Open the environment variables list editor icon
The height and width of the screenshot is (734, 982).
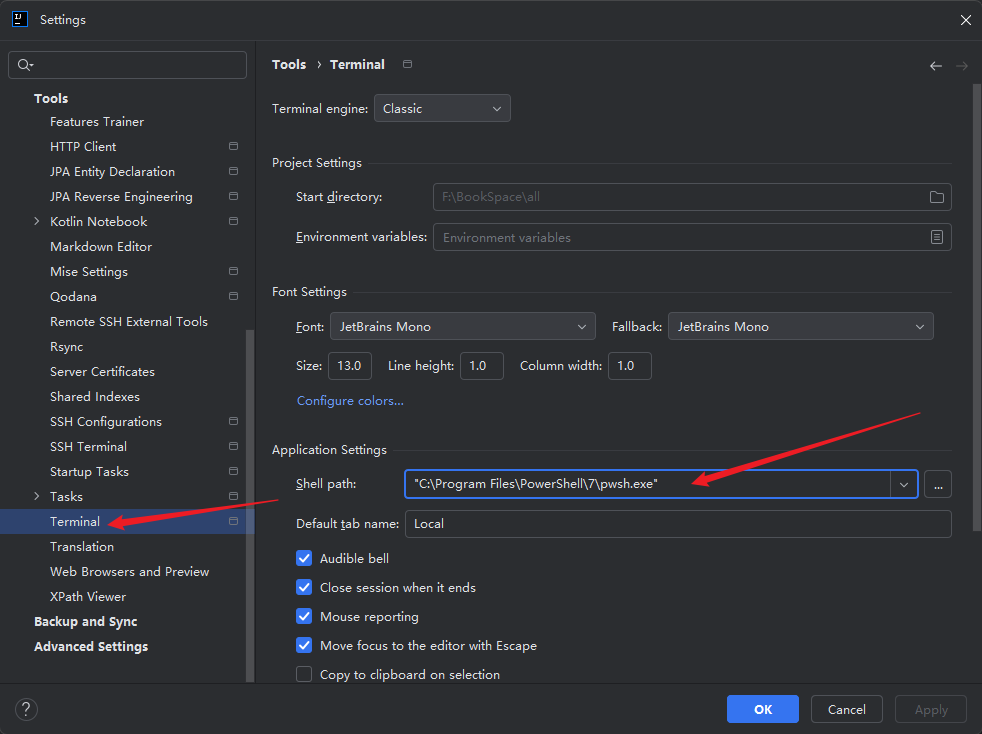[936, 237]
